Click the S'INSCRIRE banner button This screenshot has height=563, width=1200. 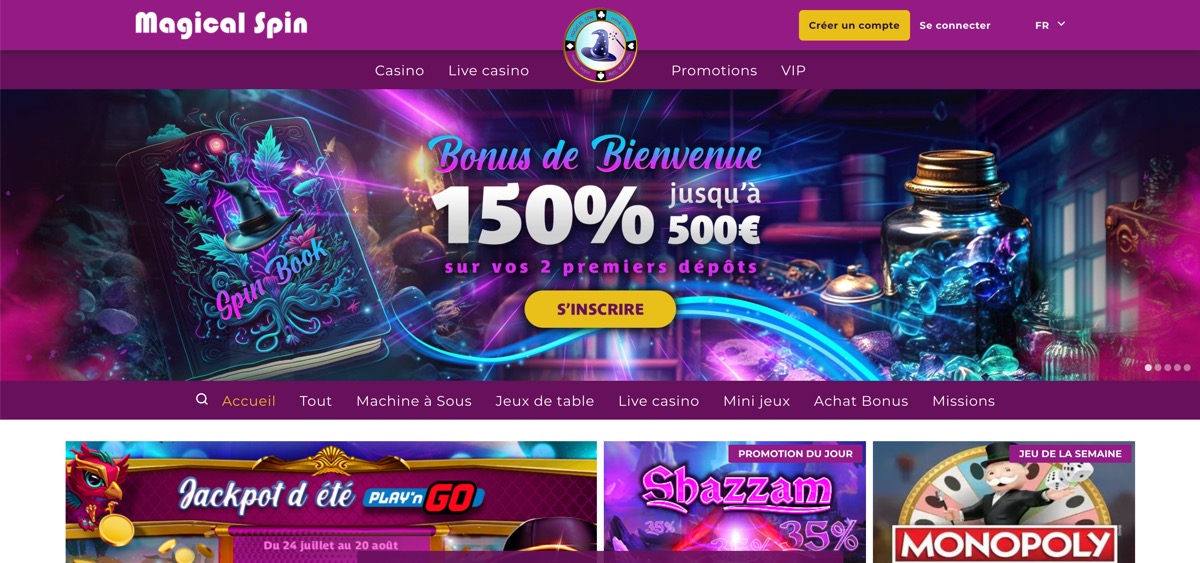(600, 309)
